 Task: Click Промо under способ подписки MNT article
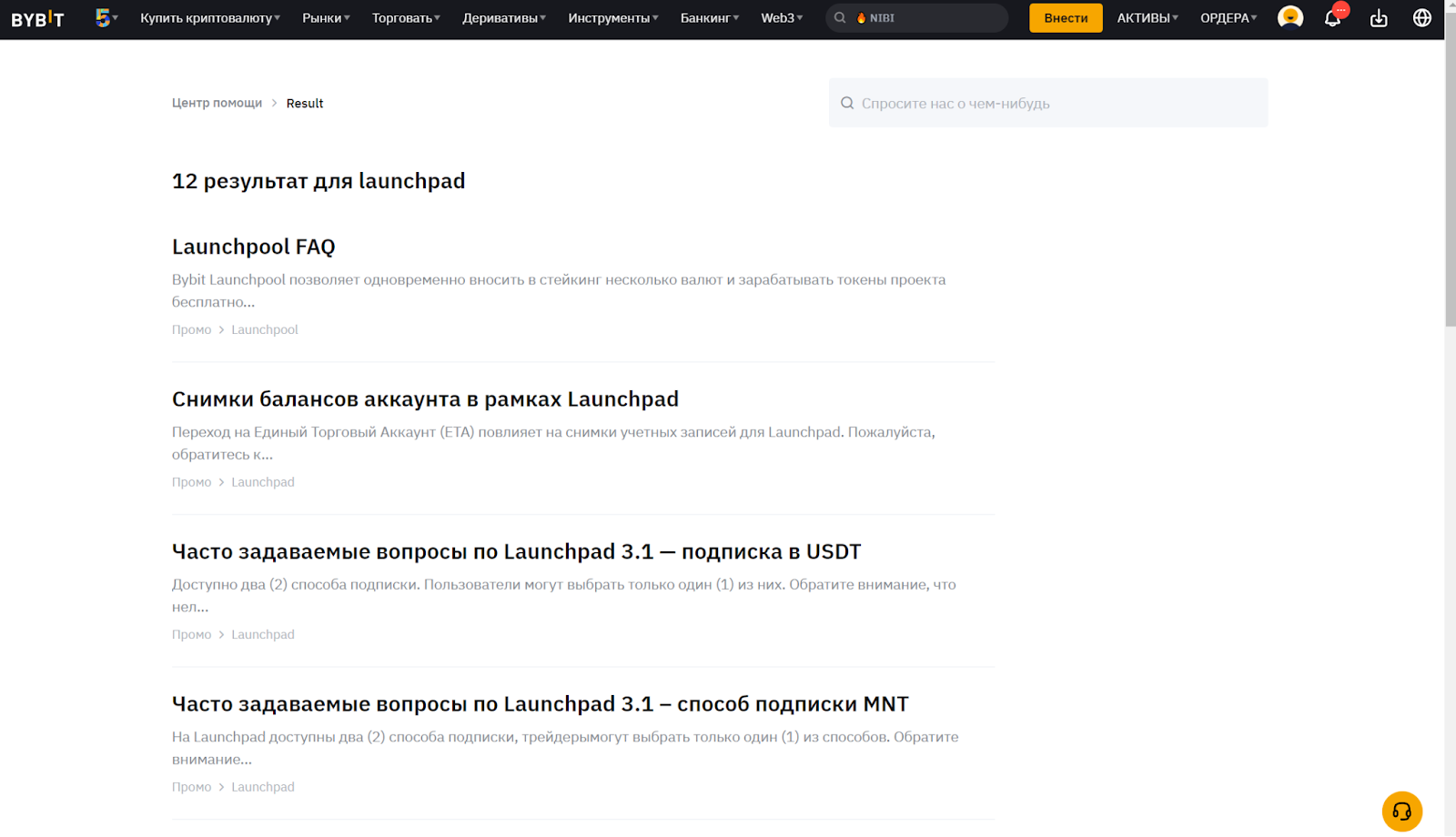click(191, 786)
